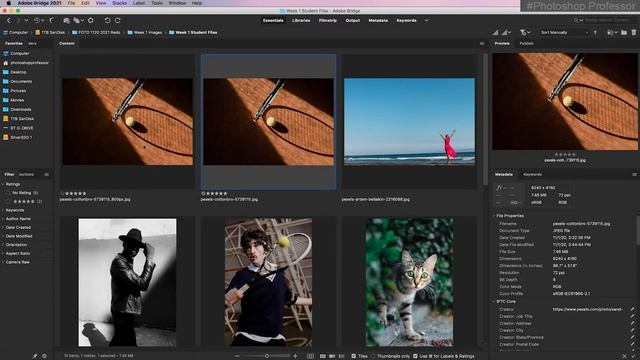Collapse the File Properties section
The image size is (640, 360).
[493, 216]
